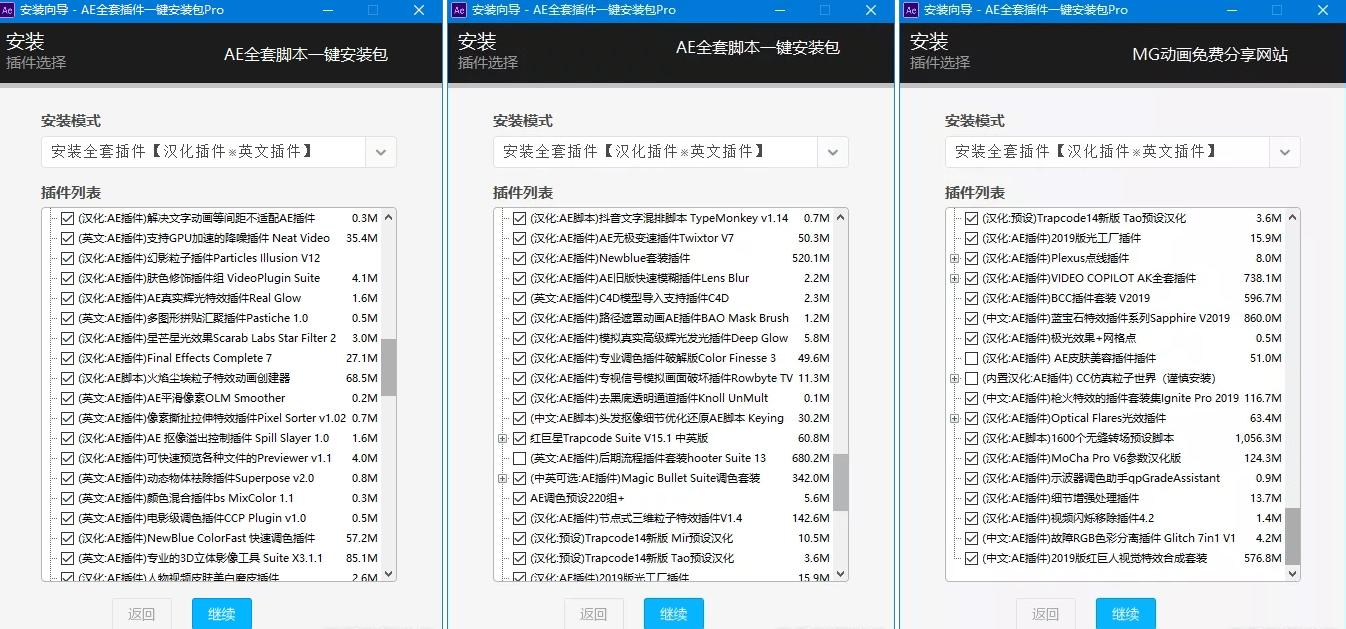1346x629 pixels.
Task: Uncheck TypeMonkey v1.14 script in middle window
Action: coord(520,218)
